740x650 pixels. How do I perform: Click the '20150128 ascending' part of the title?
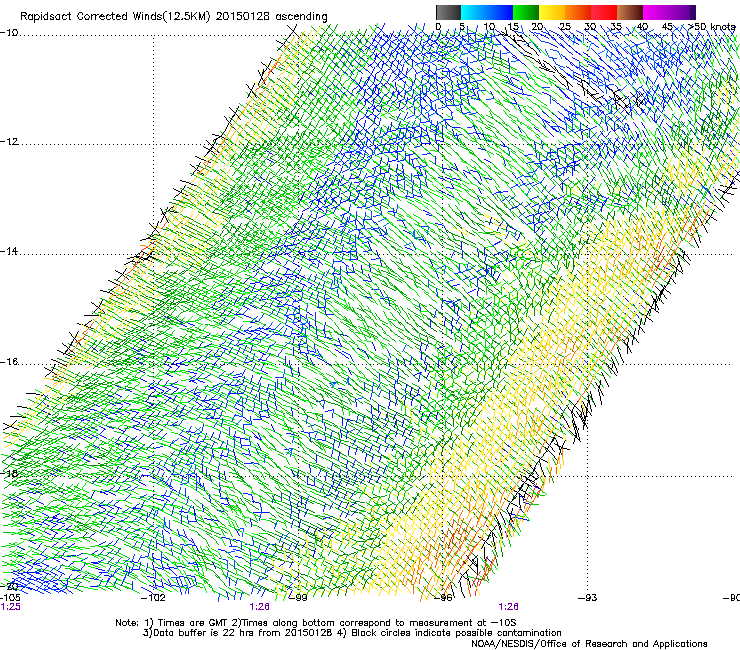coord(272,17)
